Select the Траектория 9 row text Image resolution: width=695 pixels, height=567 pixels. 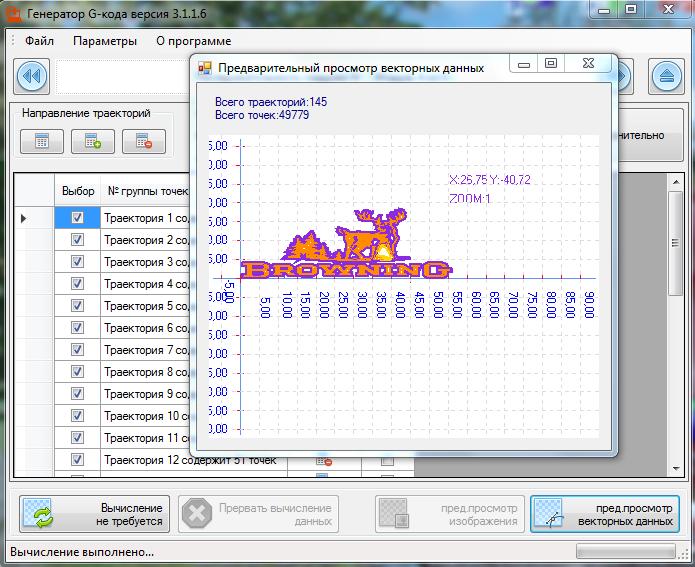(x=146, y=394)
